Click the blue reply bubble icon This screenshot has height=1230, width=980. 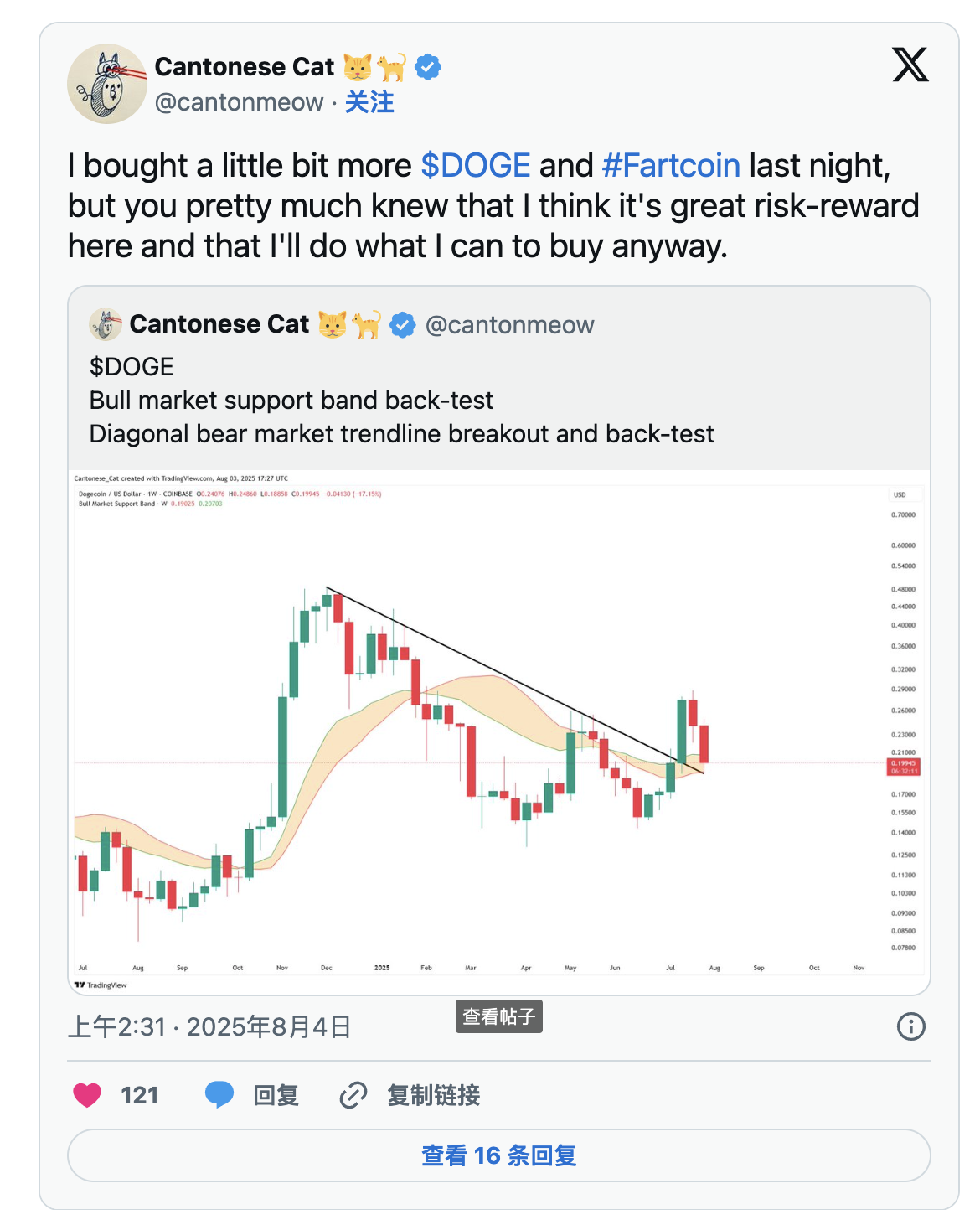219,1095
